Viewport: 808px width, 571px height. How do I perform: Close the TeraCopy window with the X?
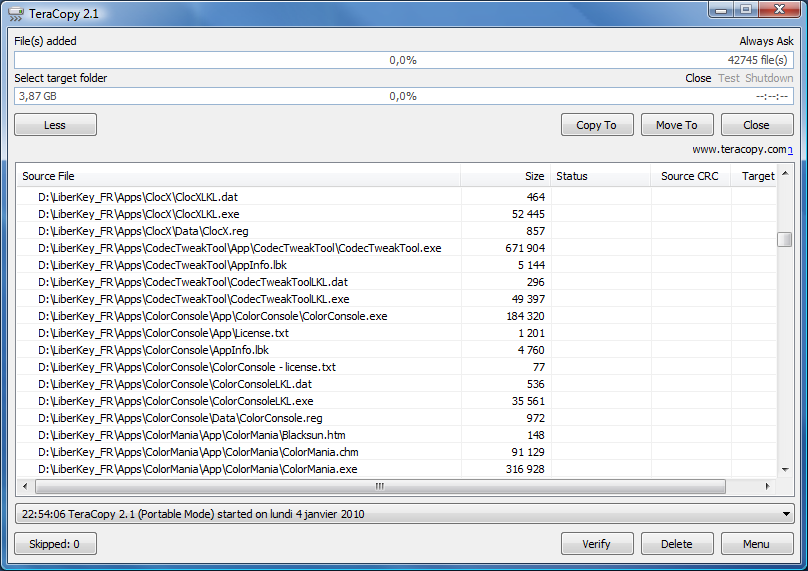(780, 10)
